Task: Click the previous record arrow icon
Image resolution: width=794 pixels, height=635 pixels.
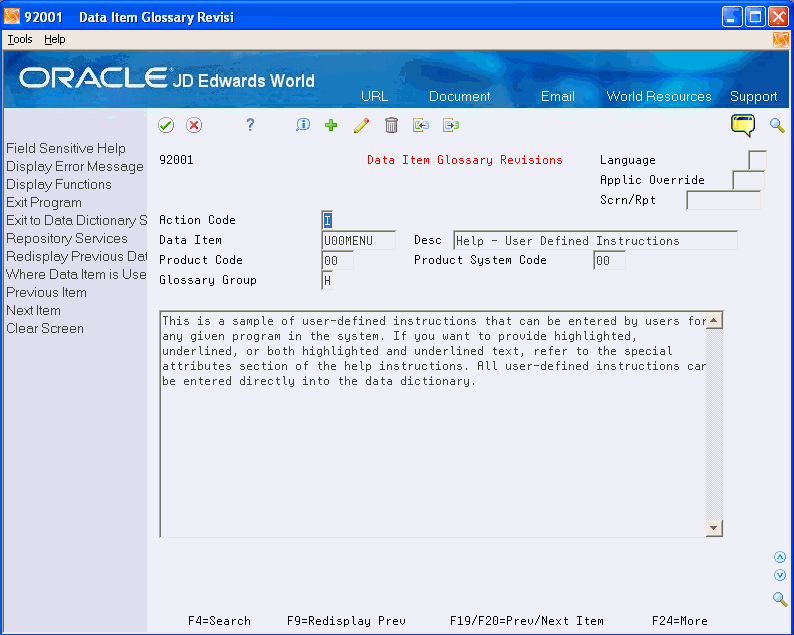Action: pos(421,125)
